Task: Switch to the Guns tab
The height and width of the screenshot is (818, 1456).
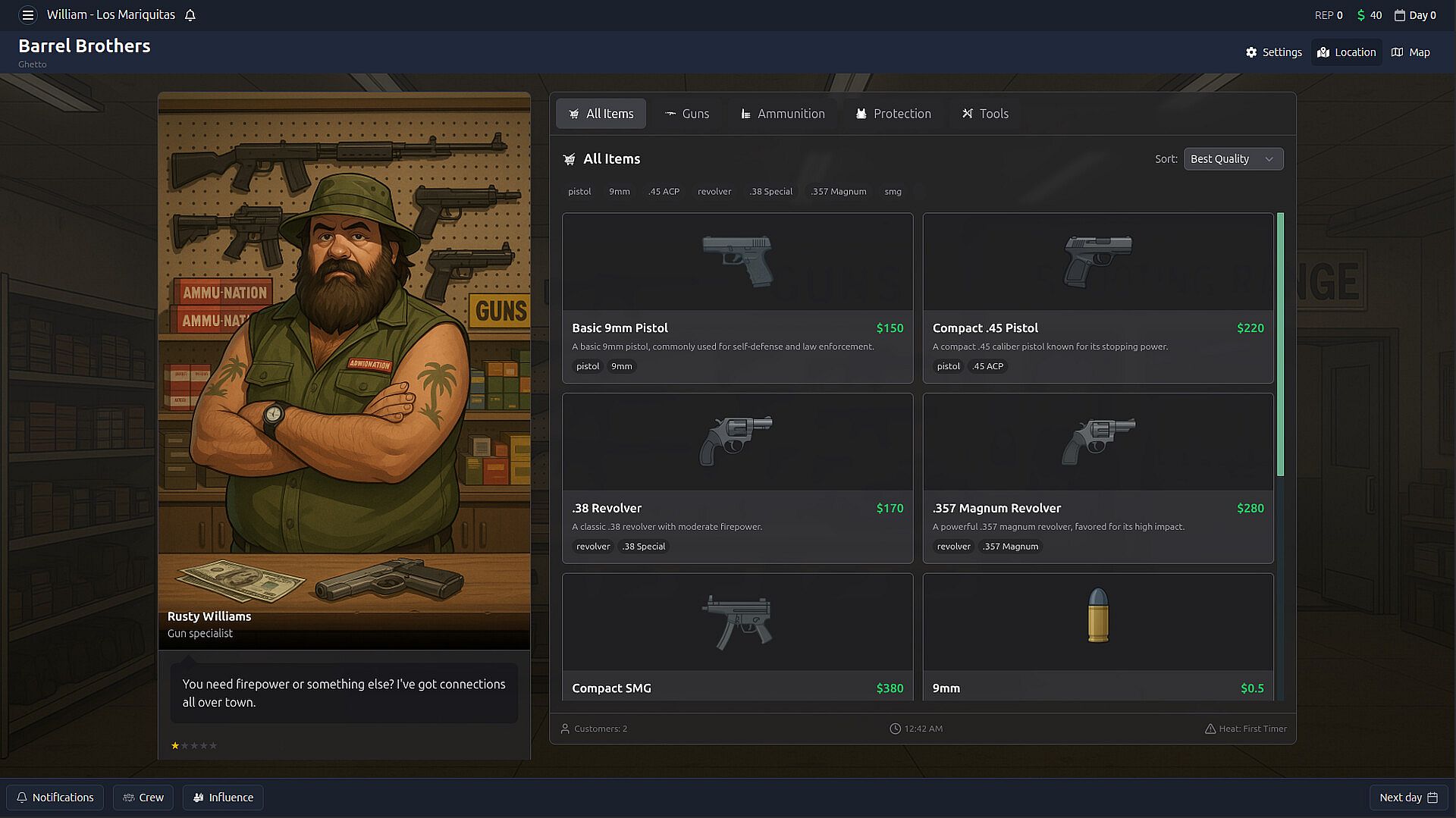Action: [x=687, y=114]
